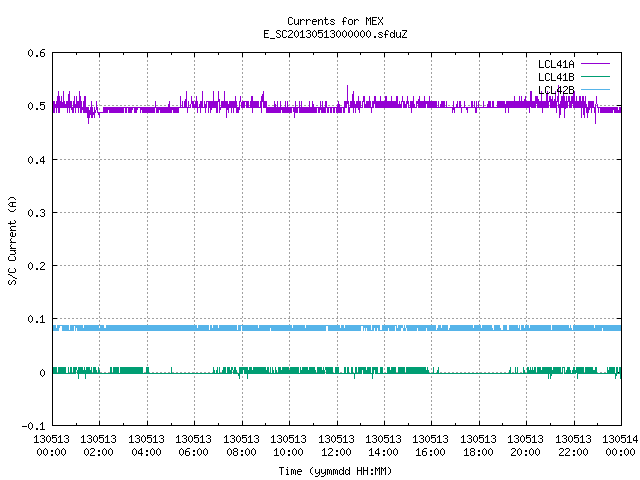Click the x-axis tick '130513 16:00'
Viewport: 640px width, 480px height.
[x=431, y=446]
